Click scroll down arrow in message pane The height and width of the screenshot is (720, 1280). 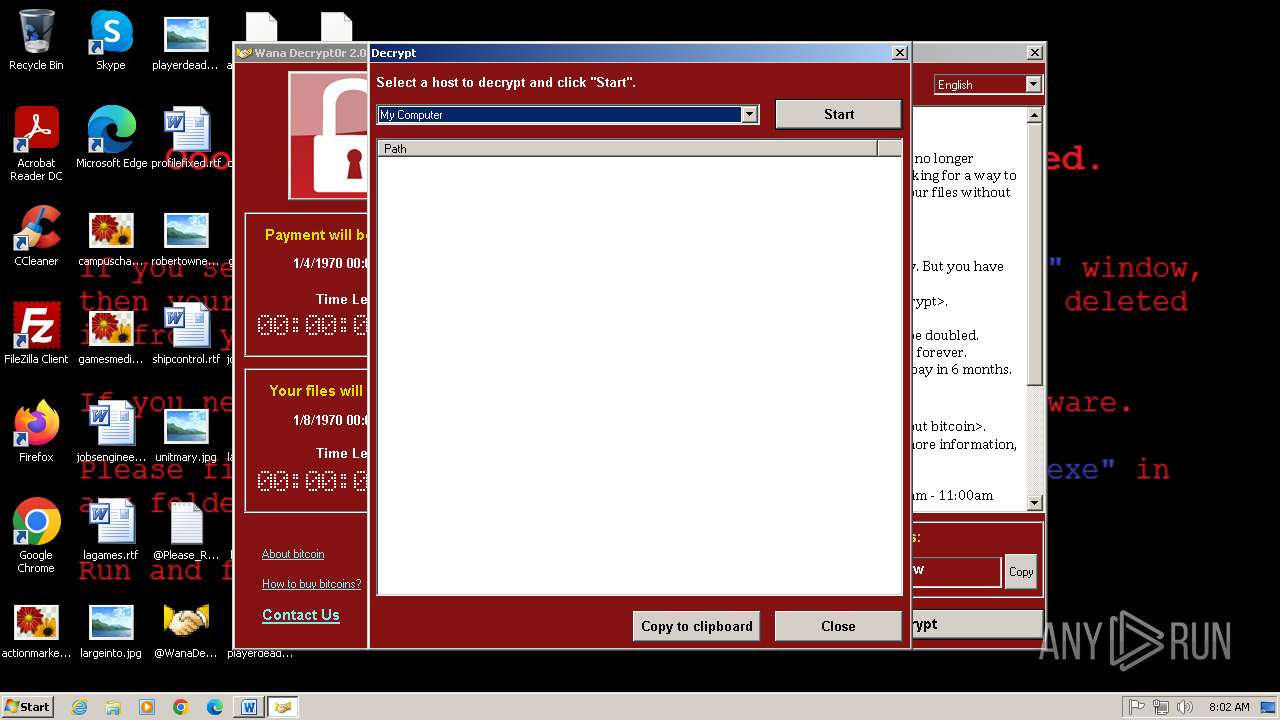pos(1035,503)
